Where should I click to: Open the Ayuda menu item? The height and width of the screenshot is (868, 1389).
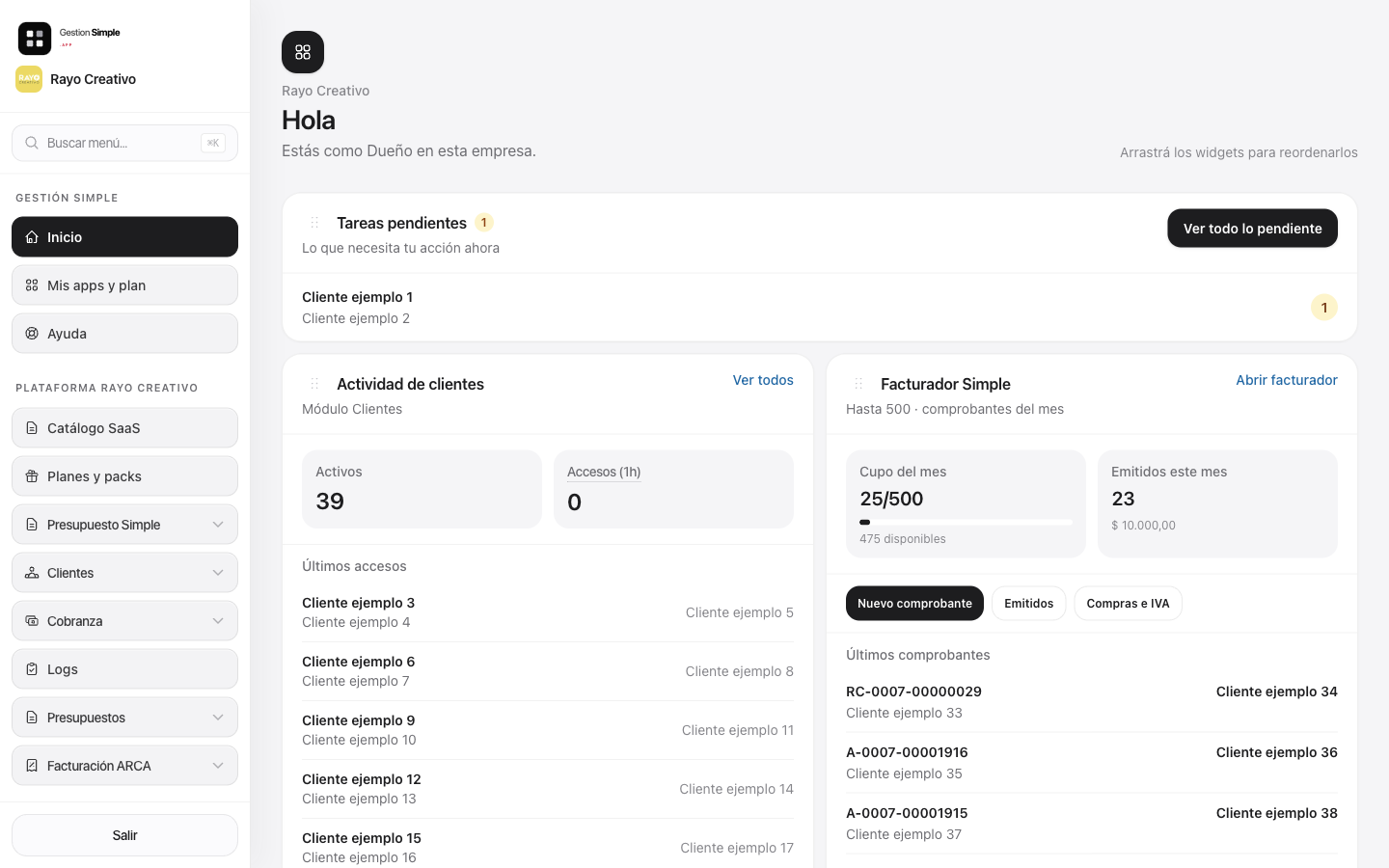tap(124, 334)
